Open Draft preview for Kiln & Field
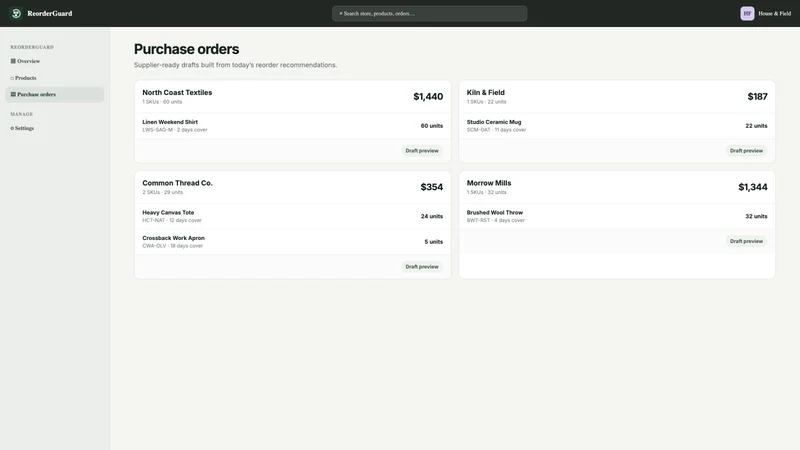This screenshot has height=450, width=800. click(x=746, y=151)
